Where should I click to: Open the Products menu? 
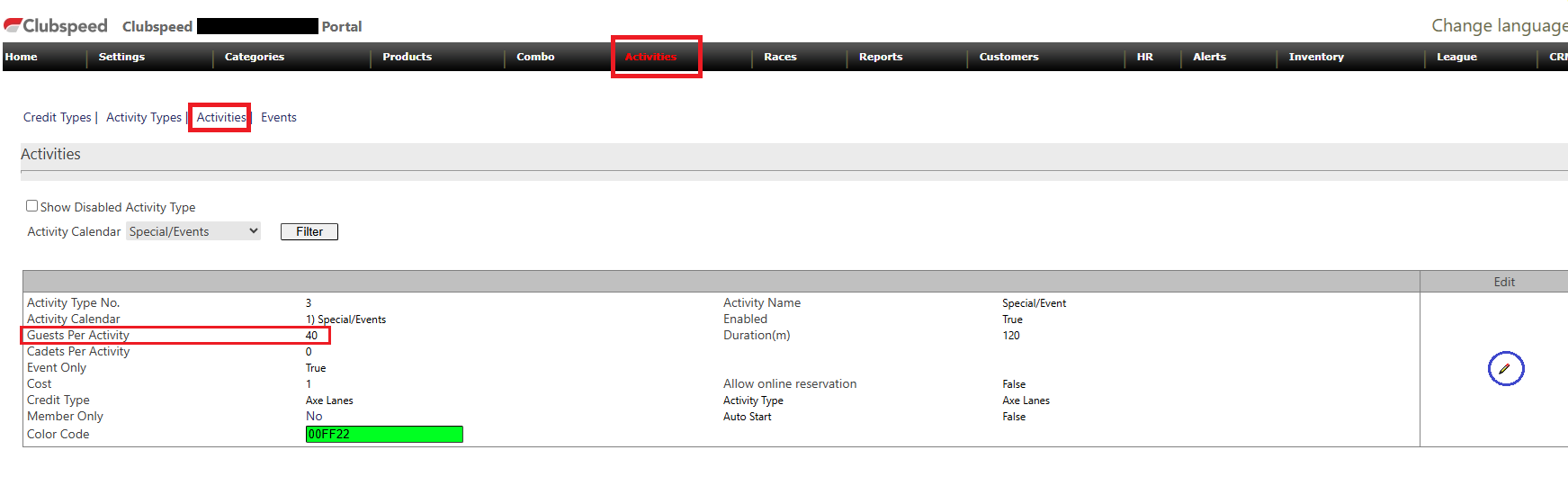[407, 57]
